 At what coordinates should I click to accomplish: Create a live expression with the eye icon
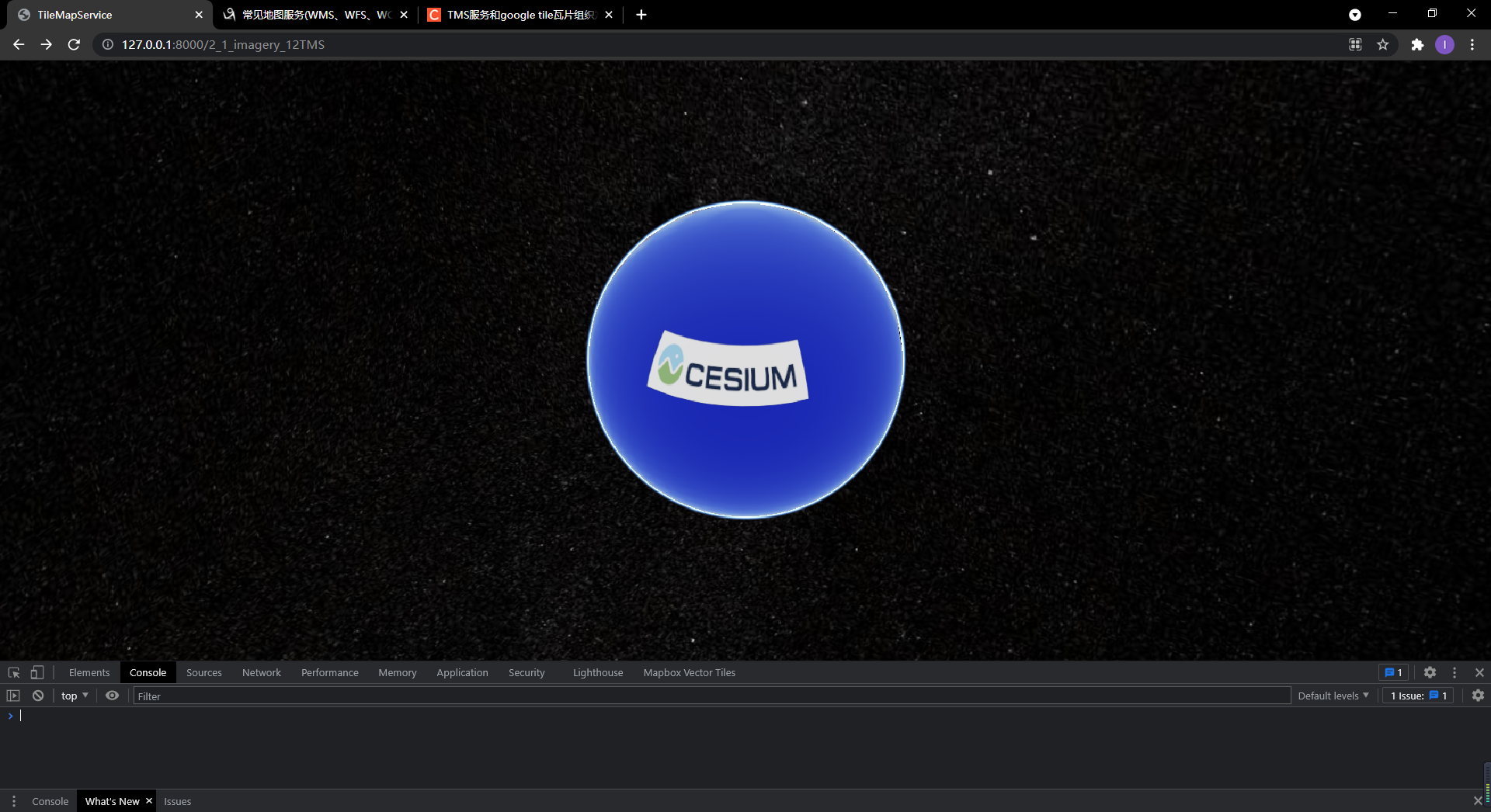point(113,696)
